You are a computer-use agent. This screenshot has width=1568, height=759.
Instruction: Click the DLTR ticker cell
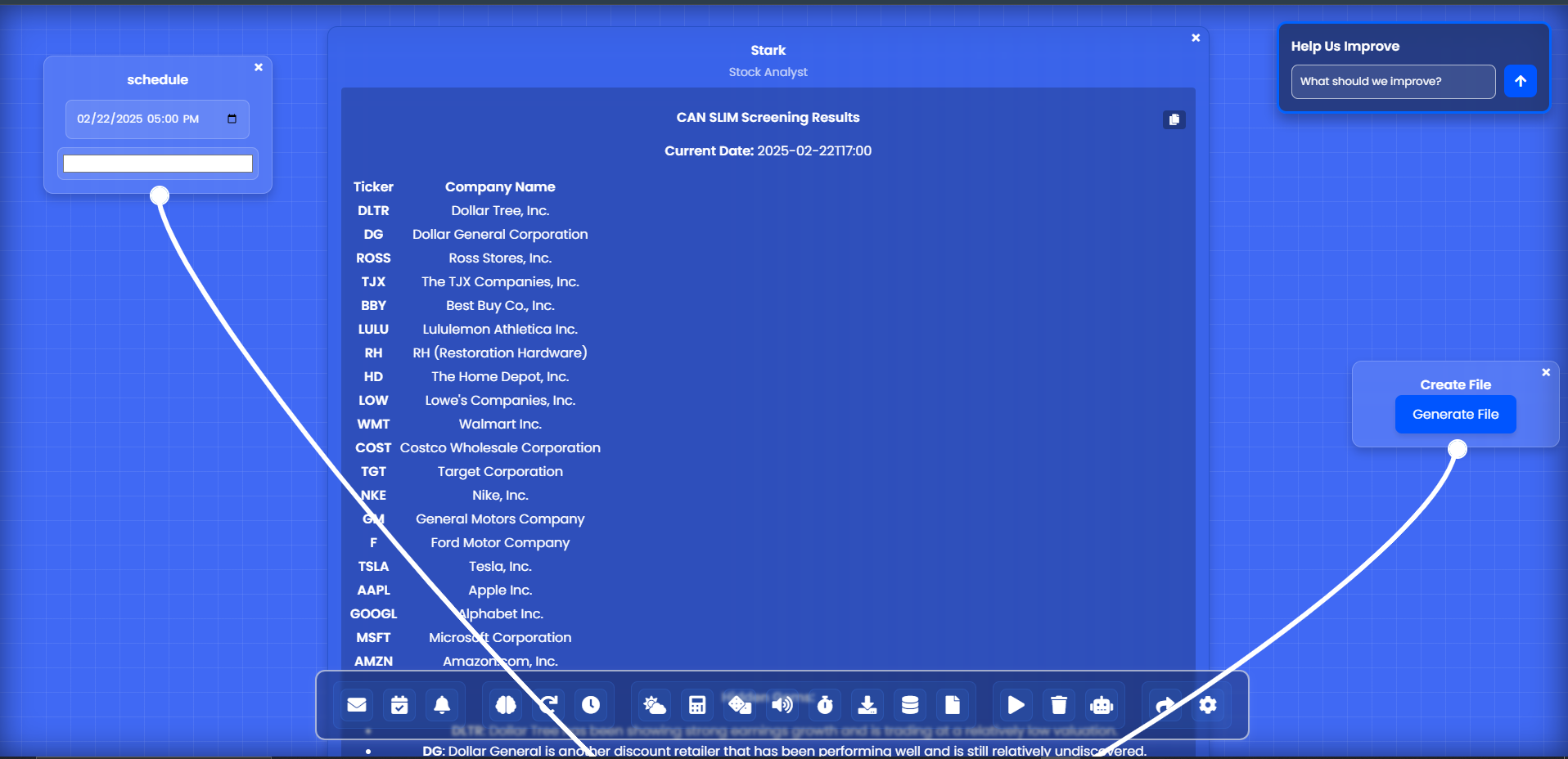[x=373, y=211]
